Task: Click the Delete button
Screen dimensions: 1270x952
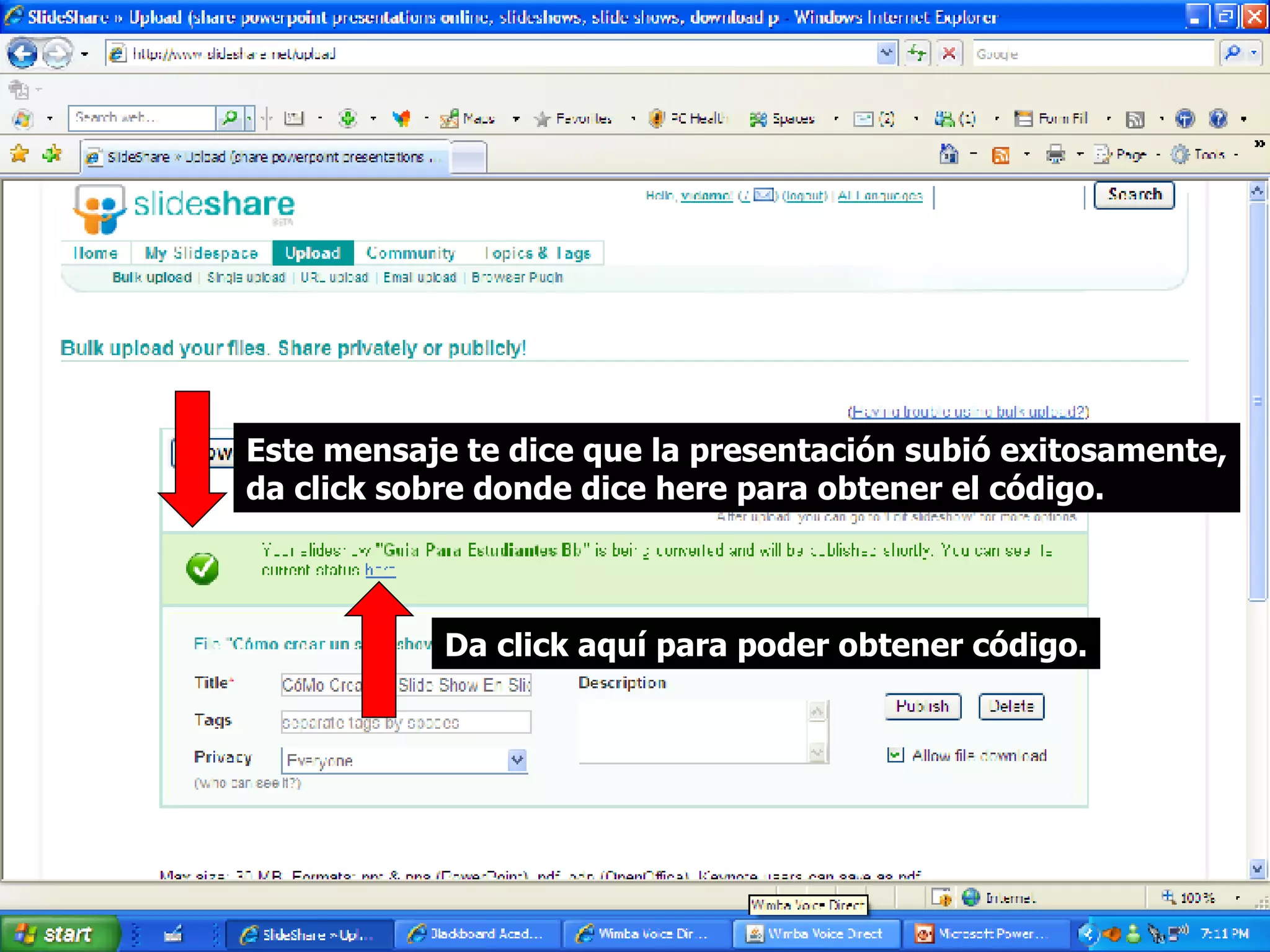Action: 1011,706
